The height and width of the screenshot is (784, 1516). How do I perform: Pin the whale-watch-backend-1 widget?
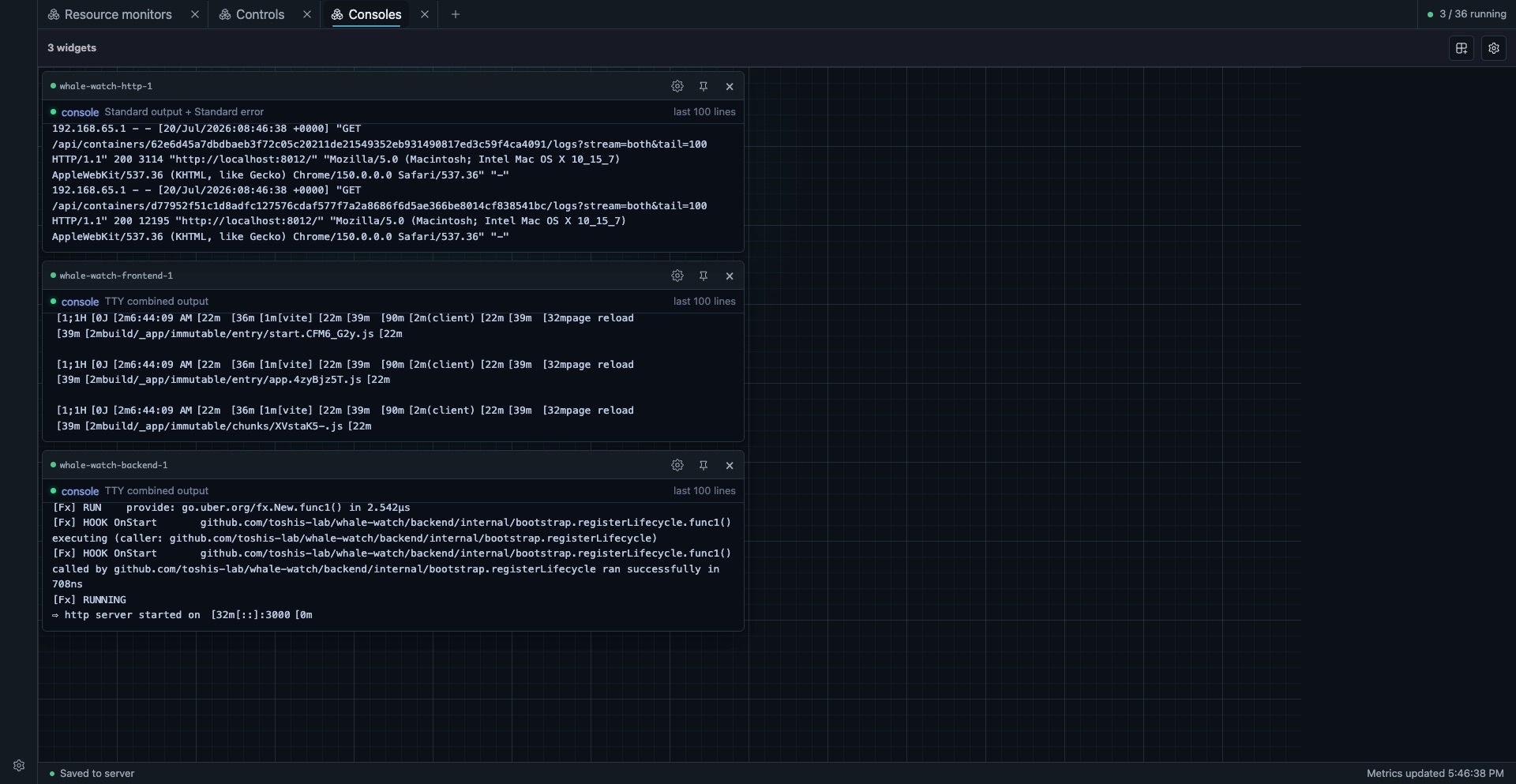click(704, 465)
